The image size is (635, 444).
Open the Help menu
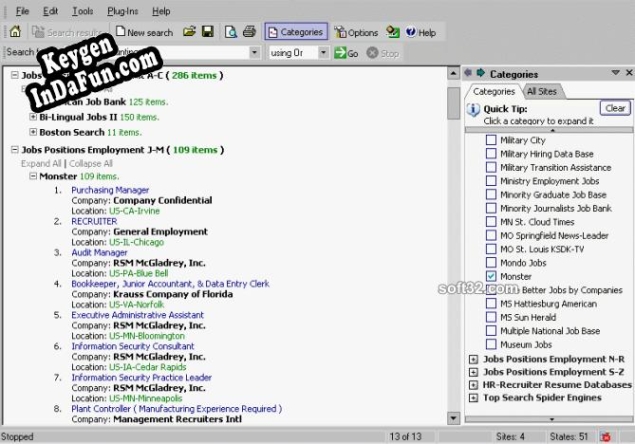coord(161,11)
